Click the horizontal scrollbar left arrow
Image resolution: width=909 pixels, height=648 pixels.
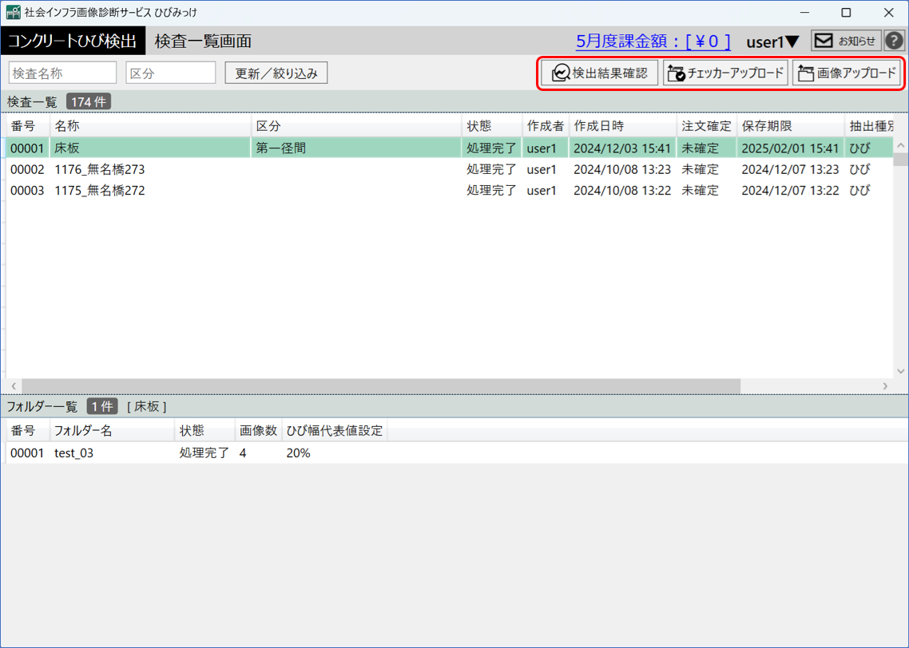point(14,386)
